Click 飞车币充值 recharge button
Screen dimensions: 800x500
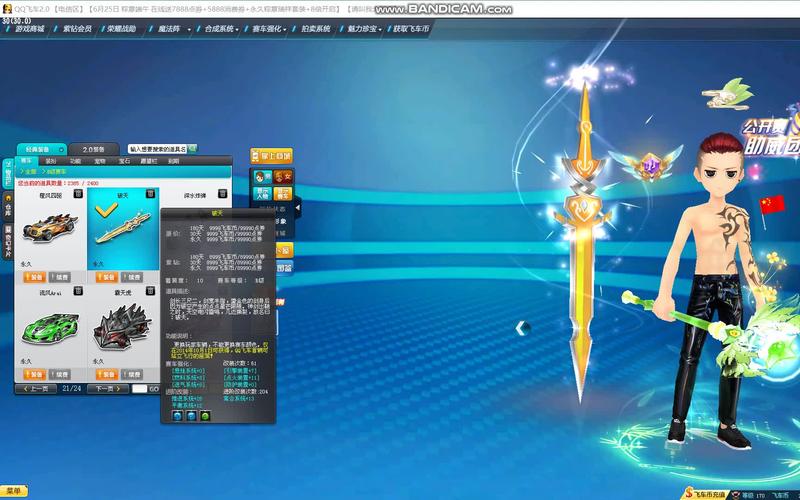coord(707,494)
